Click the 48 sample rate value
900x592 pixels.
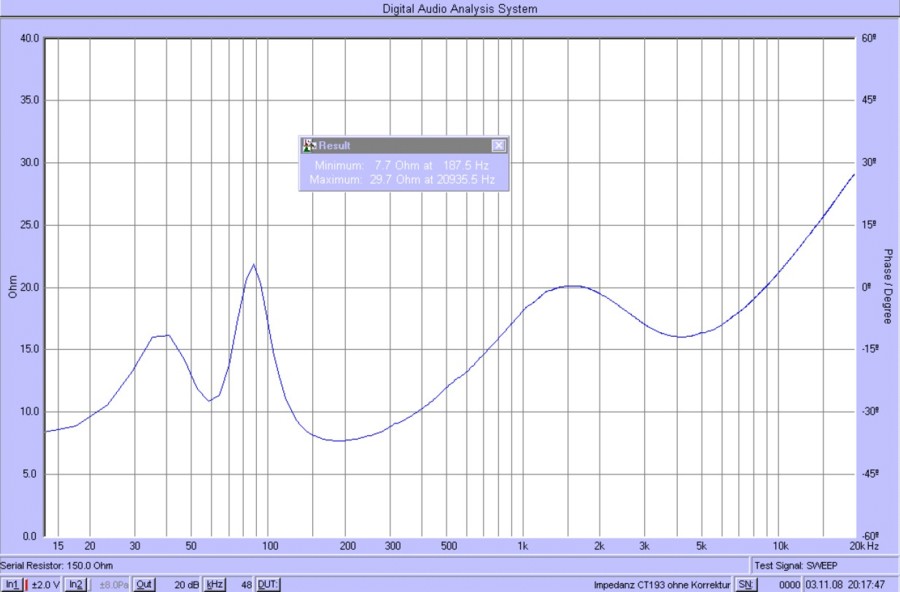245,584
